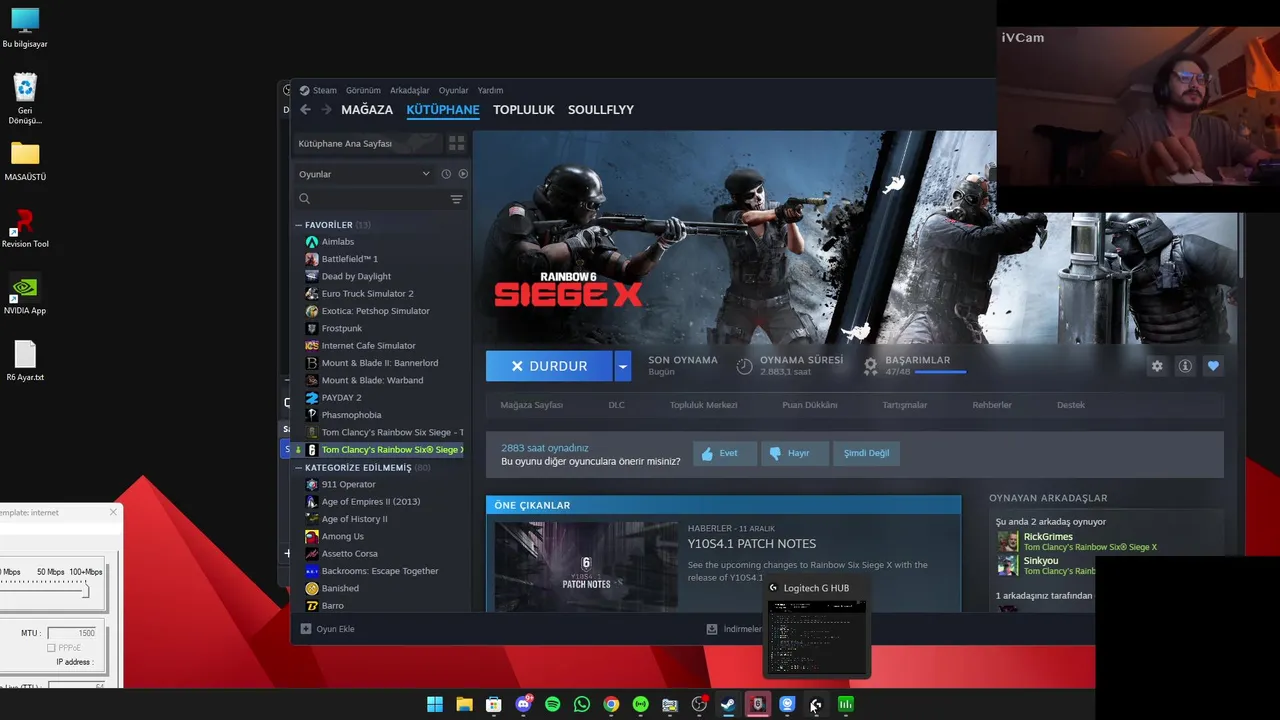Image resolution: width=1280 pixels, height=720 pixels.
Task: Open the grid collections view icon
Action: (x=456, y=143)
